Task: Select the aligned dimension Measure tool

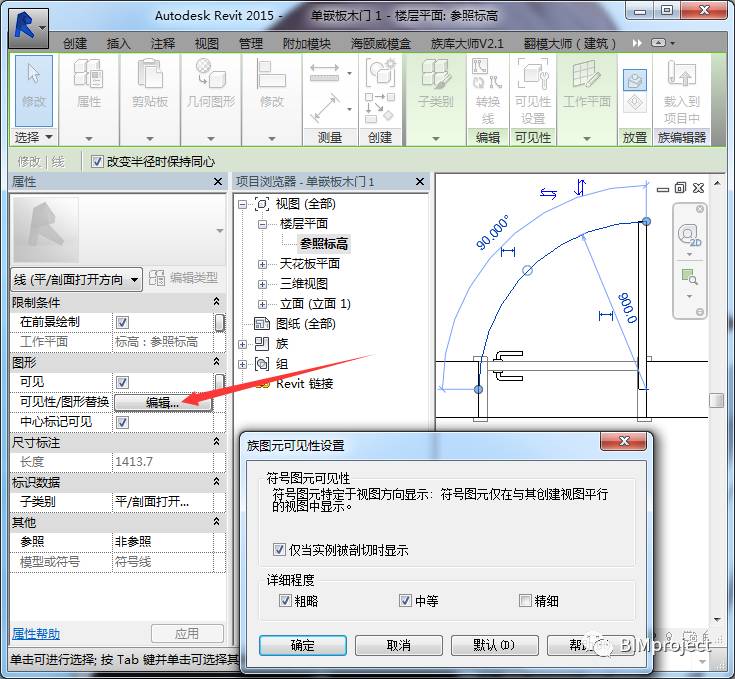Action: [324, 73]
